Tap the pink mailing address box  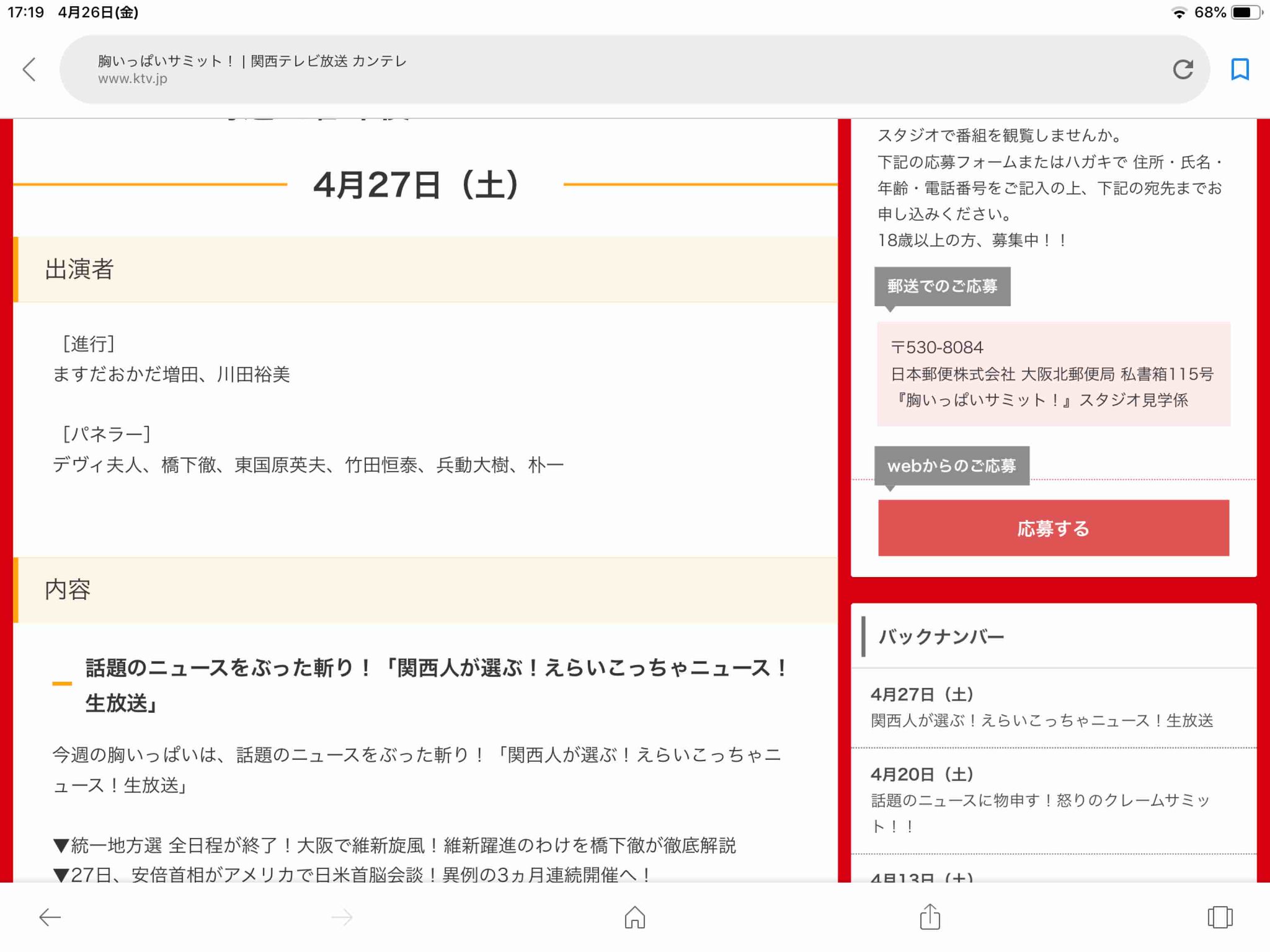[1053, 374]
